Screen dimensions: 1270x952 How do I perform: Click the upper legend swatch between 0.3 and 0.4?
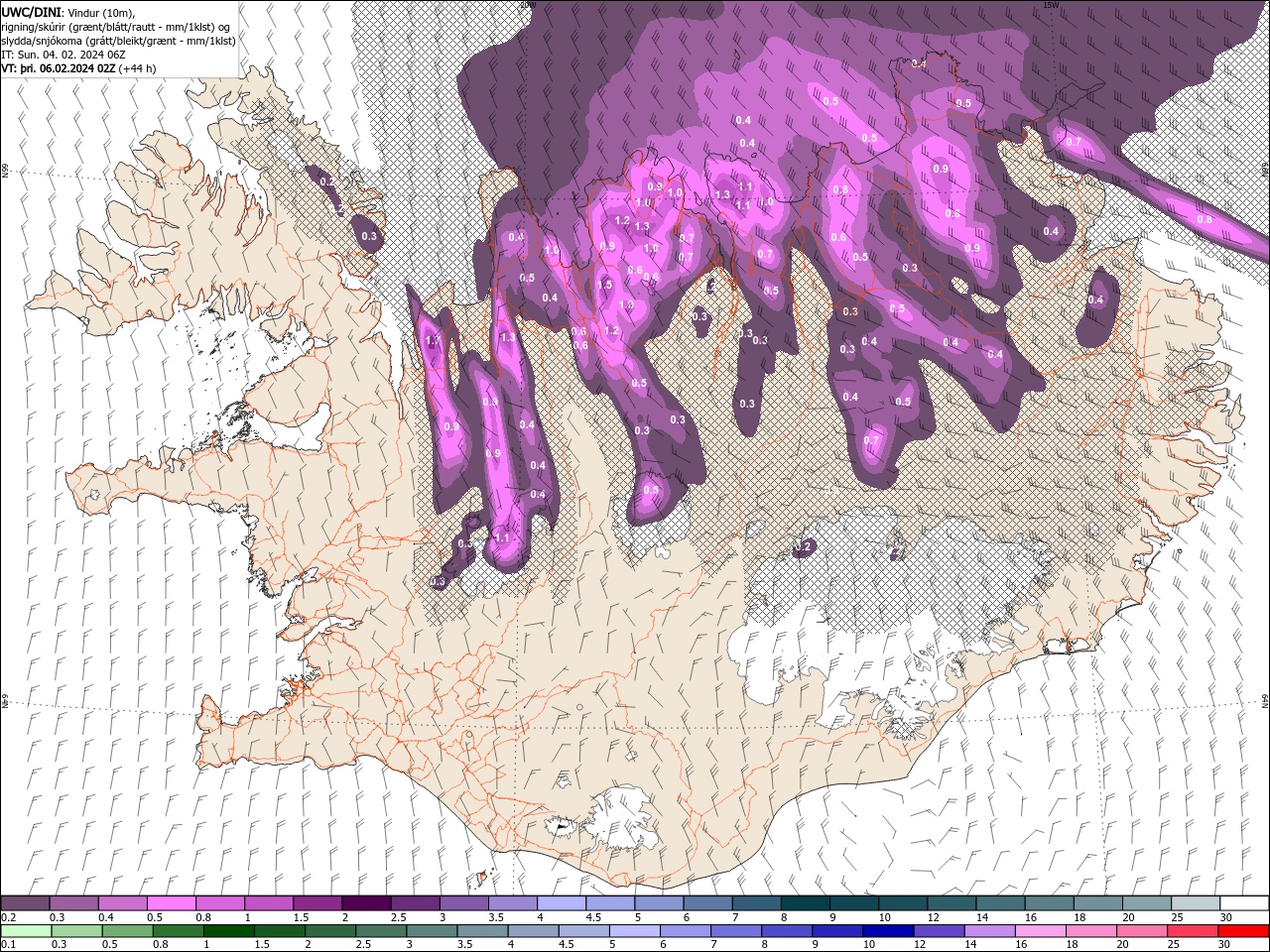click(x=74, y=903)
